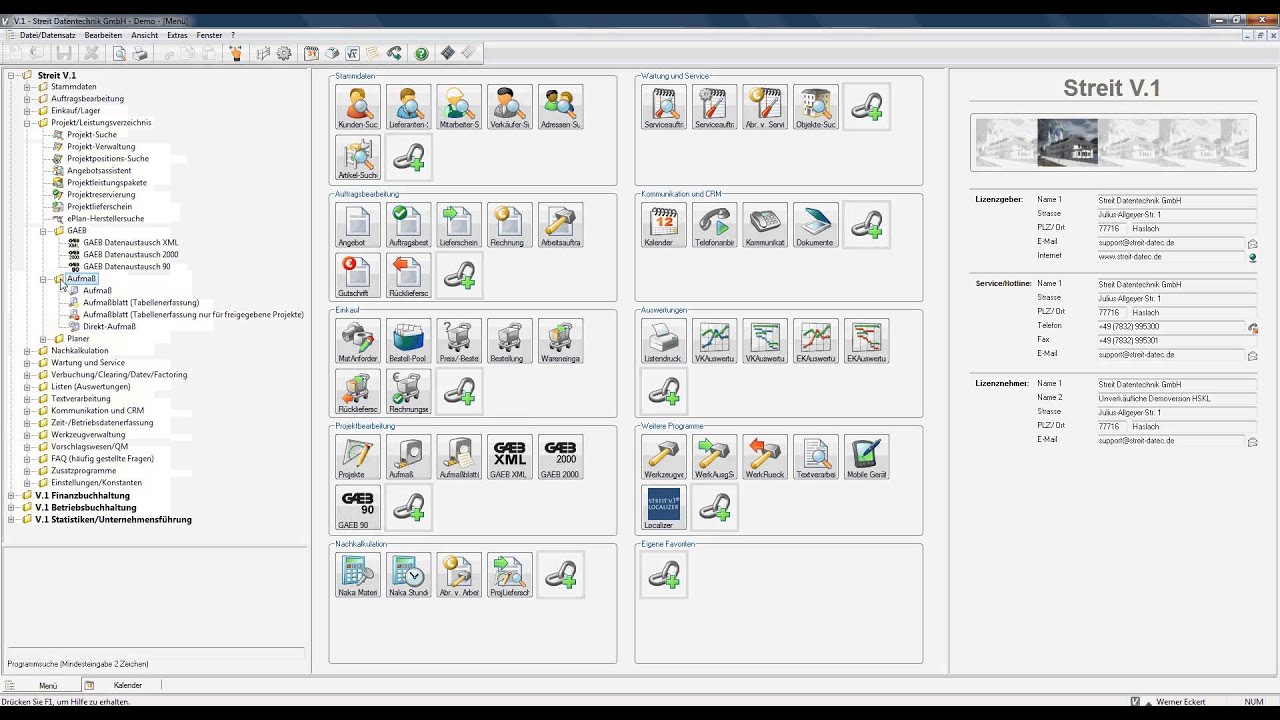Click the Streit V.1 building banner image

pyautogui.click(x=1113, y=142)
